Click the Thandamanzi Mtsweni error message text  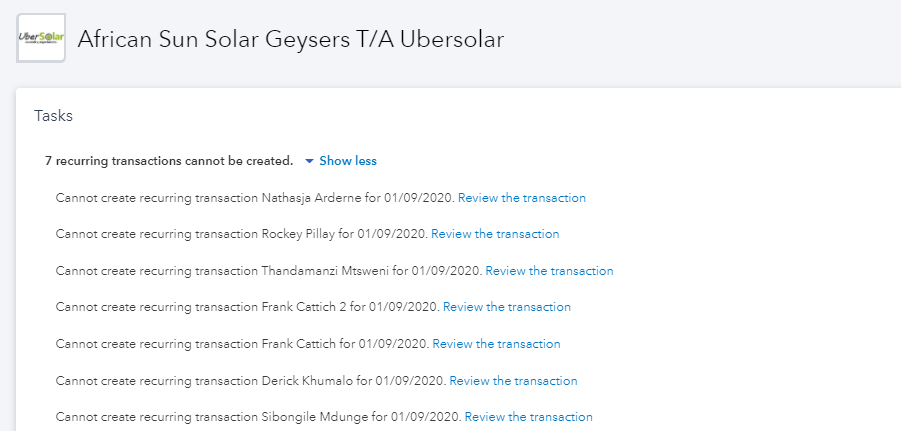click(x=269, y=271)
